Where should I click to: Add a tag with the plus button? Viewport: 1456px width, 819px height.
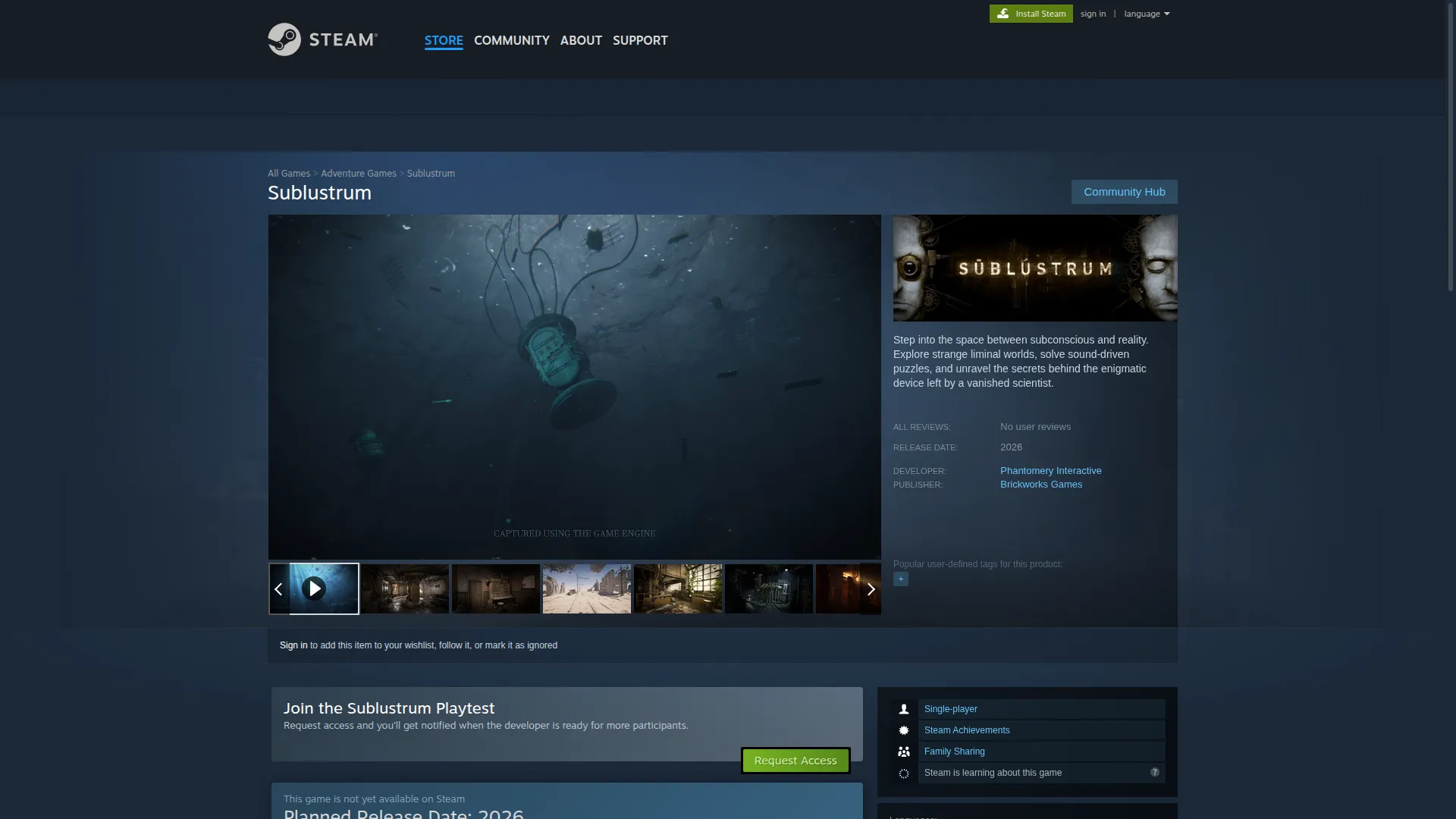pyautogui.click(x=901, y=579)
